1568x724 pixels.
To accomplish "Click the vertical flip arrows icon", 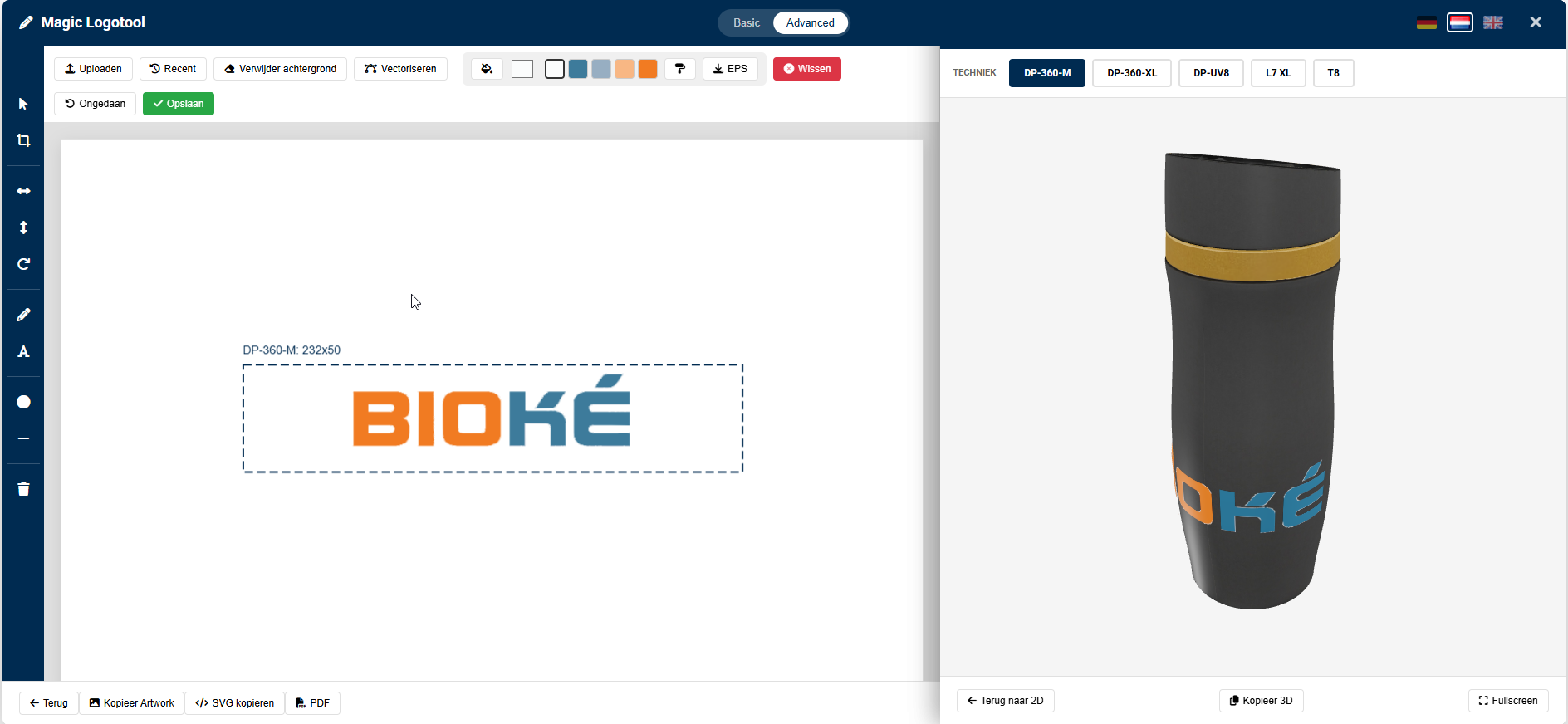I will (23, 227).
